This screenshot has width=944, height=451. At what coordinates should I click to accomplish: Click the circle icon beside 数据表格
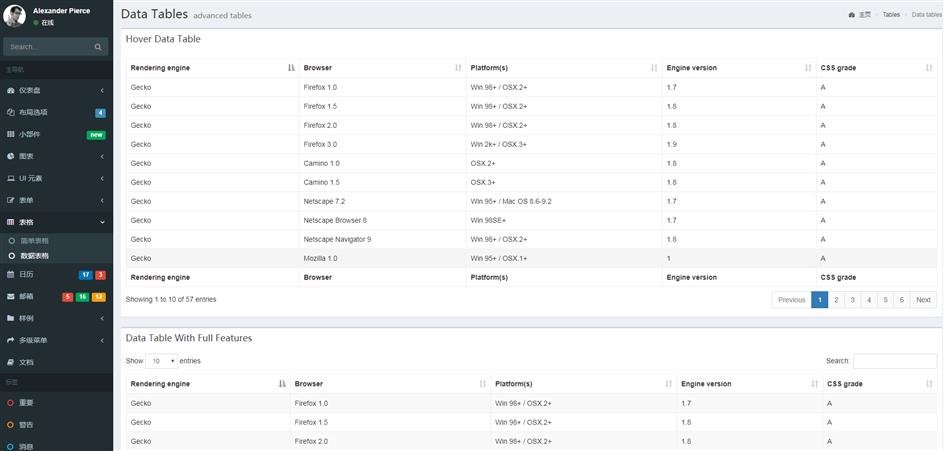[x=11, y=256]
